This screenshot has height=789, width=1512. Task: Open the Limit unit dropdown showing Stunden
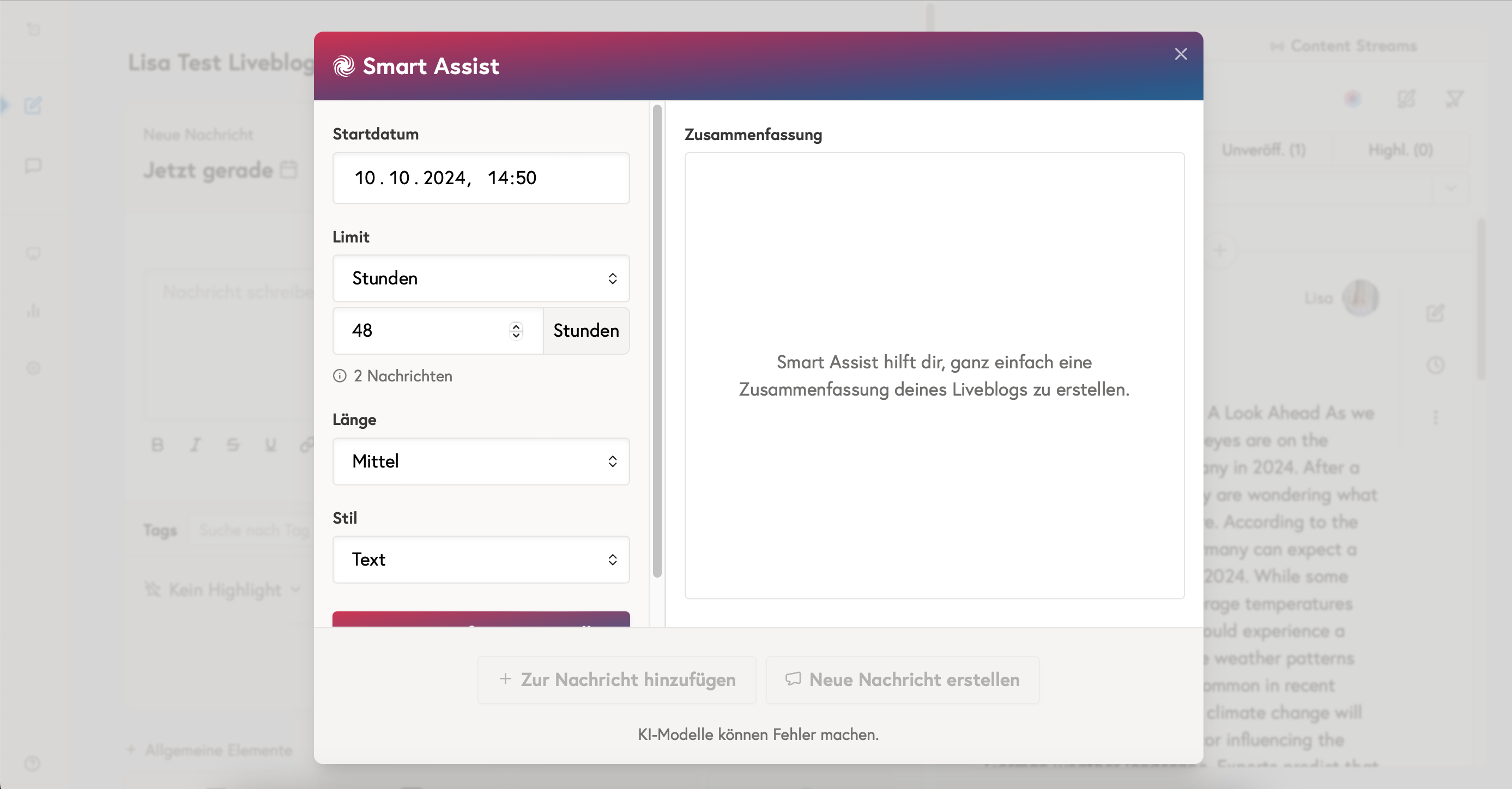pyautogui.click(x=481, y=278)
